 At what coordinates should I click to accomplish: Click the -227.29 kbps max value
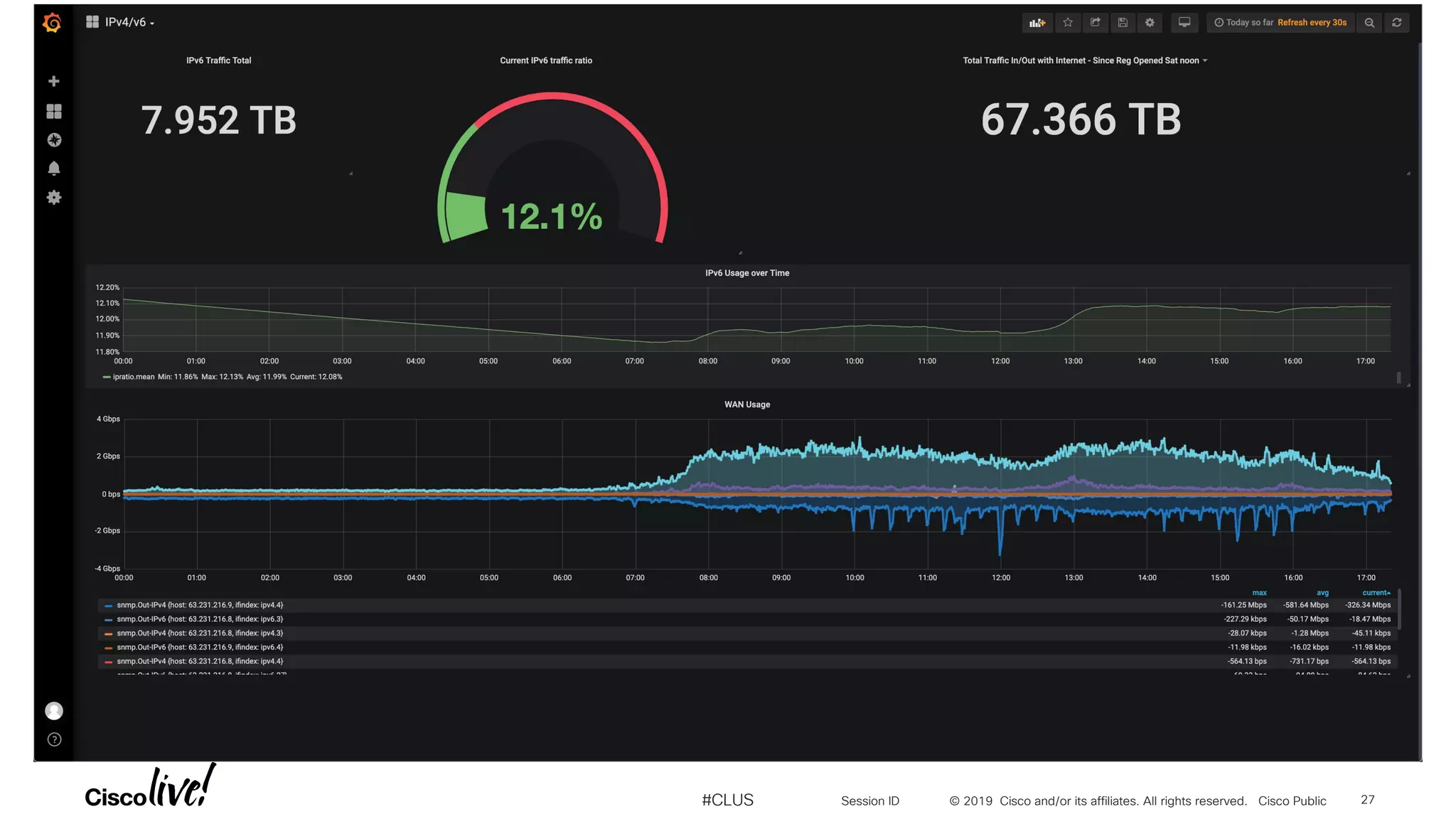(1246, 619)
